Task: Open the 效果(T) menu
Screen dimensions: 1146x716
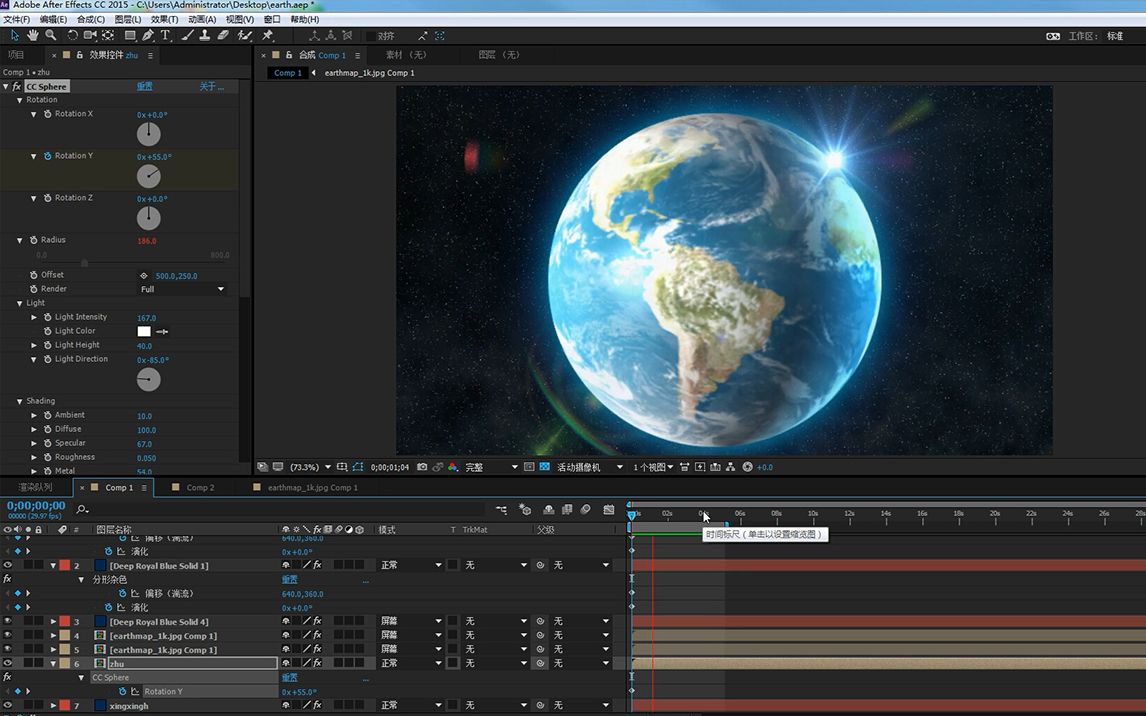Action: [165, 19]
